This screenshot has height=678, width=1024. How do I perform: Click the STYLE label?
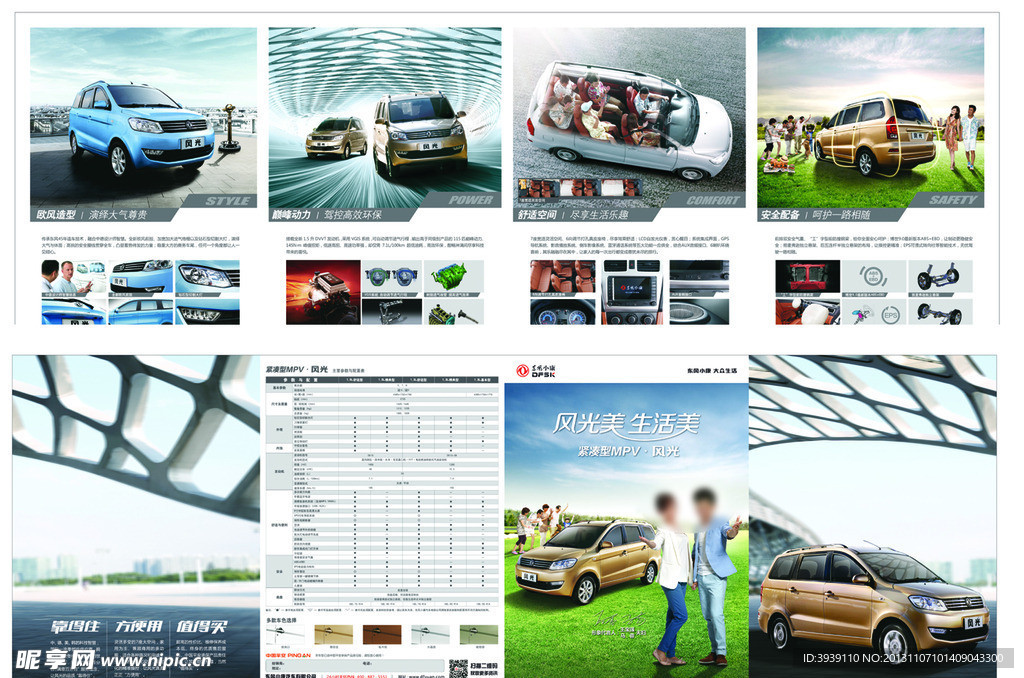pos(228,201)
